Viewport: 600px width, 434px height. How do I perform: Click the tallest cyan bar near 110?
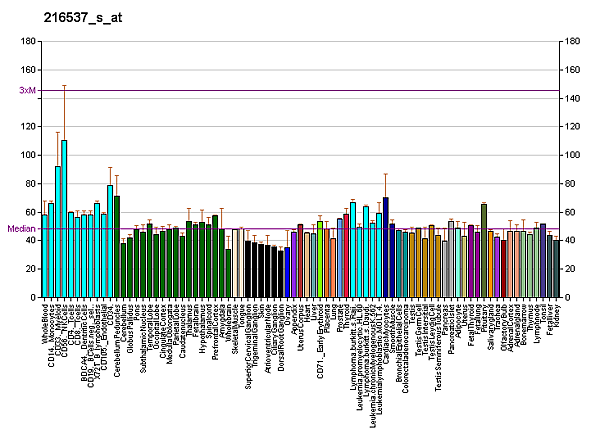click(64, 218)
